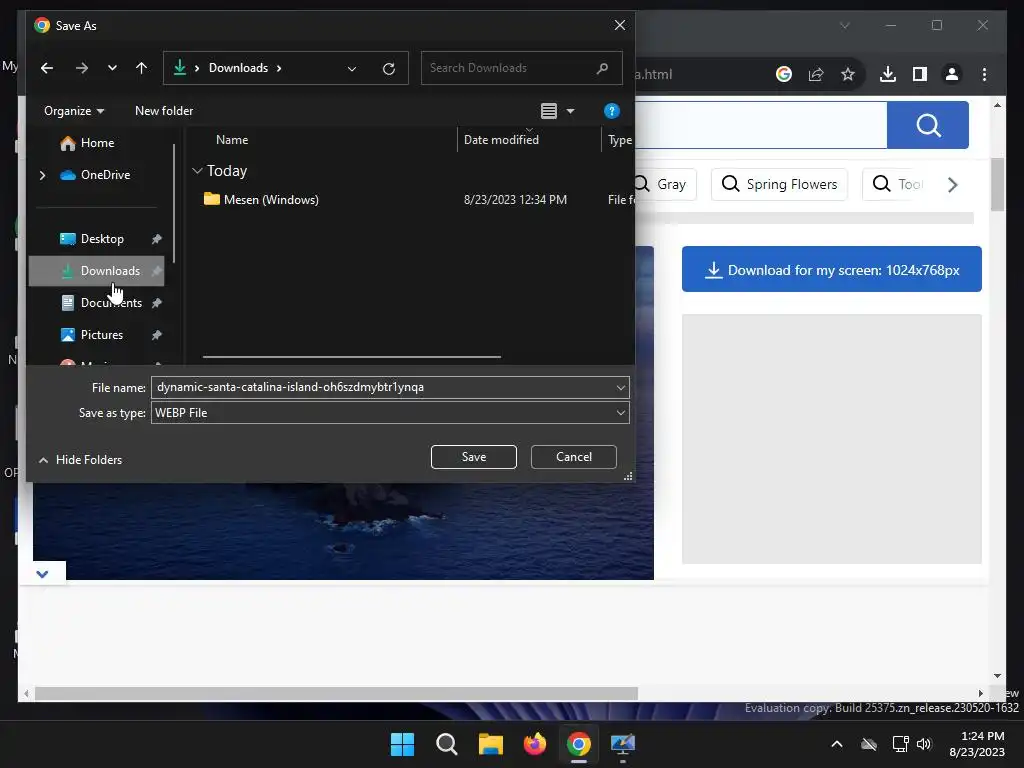Open File Explorer from the taskbar
This screenshot has height=768, width=1024.
click(490, 744)
